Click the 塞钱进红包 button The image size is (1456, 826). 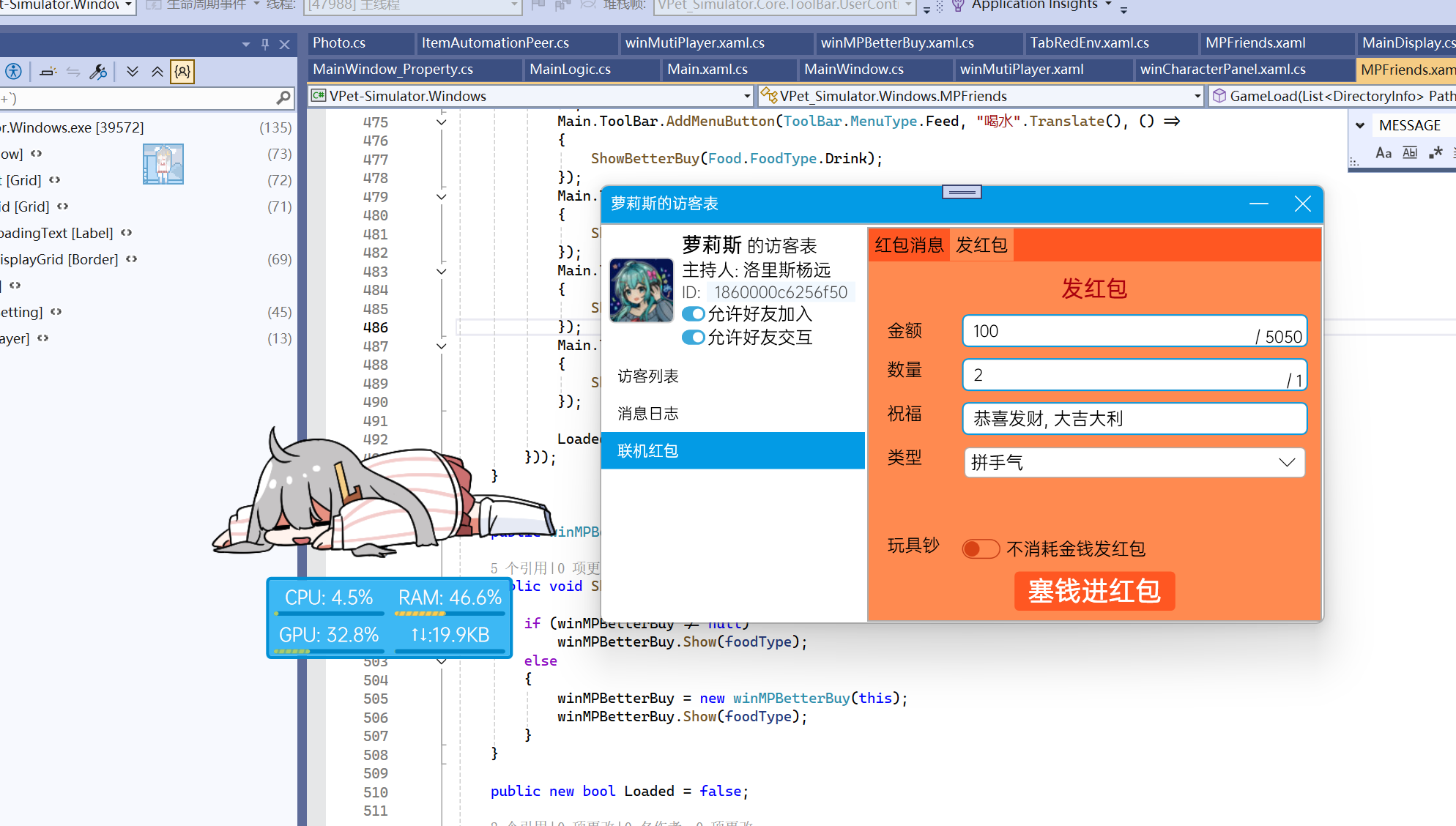click(1094, 591)
